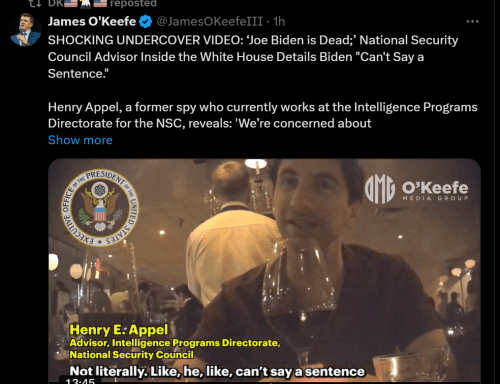This screenshot has height=384, width=500.
Task: Click the 1h timestamp of the tweet
Action: tap(279, 21)
